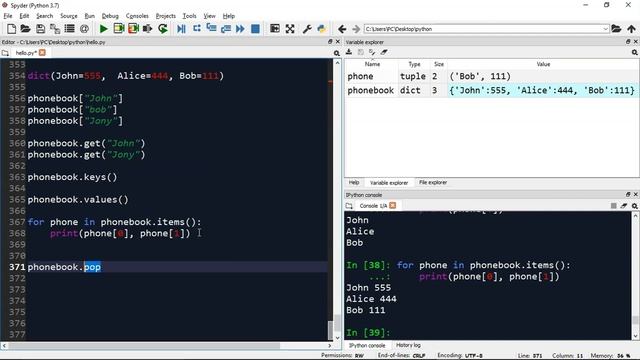Open the File menu
The image size is (640, 360).
[x=8, y=16]
